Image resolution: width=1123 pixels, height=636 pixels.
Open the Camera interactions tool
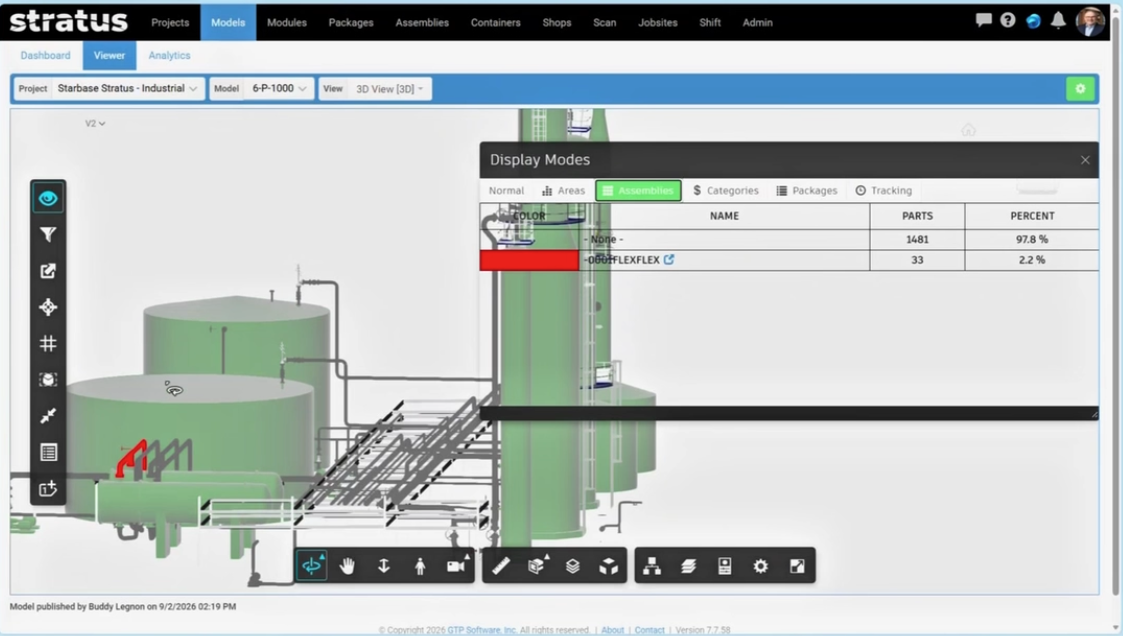(x=457, y=566)
